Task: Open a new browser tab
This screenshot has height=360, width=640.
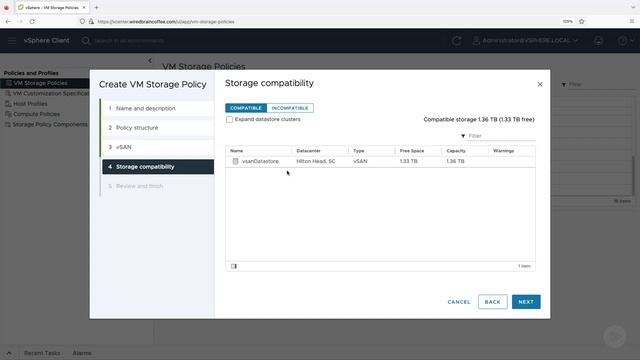Action: [x=96, y=7]
